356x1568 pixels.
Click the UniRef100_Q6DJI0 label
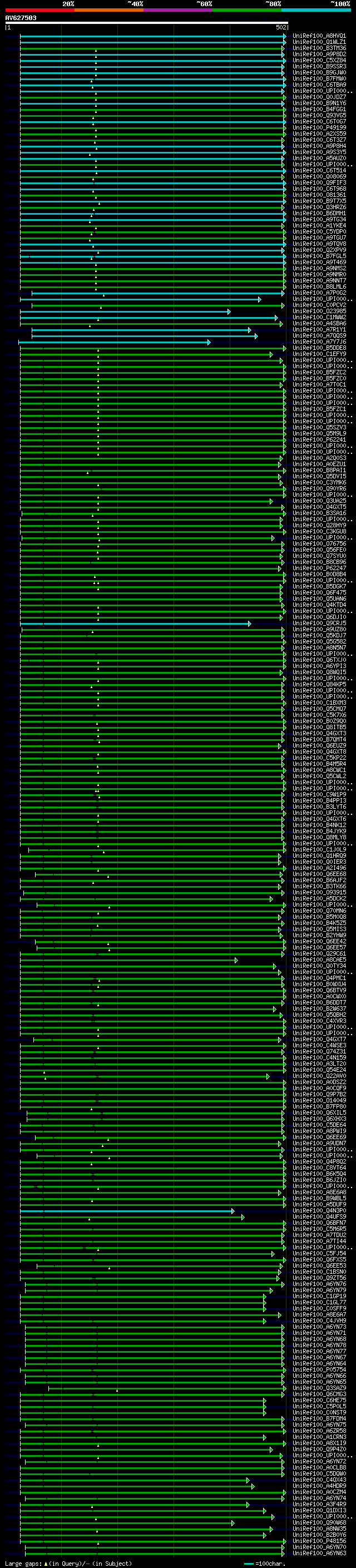pos(319,617)
